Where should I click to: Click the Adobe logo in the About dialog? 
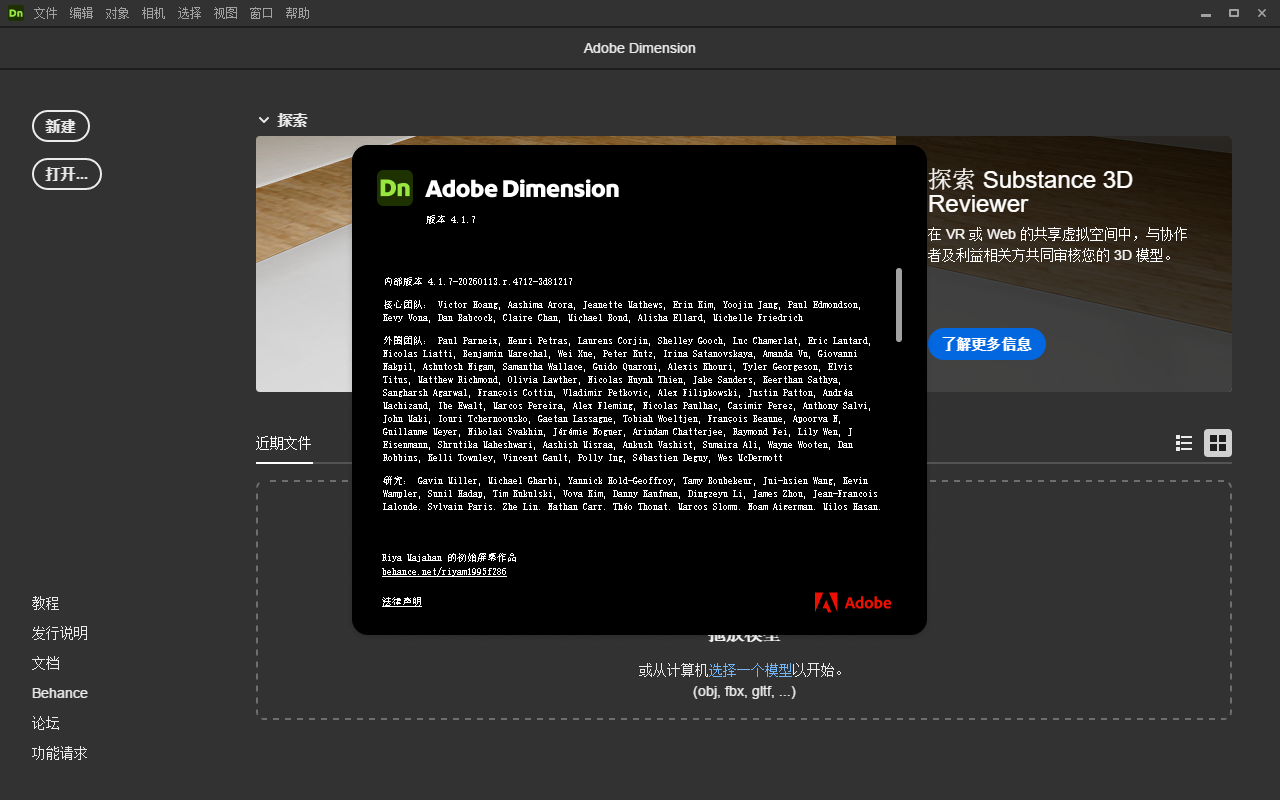click(852, 602)
